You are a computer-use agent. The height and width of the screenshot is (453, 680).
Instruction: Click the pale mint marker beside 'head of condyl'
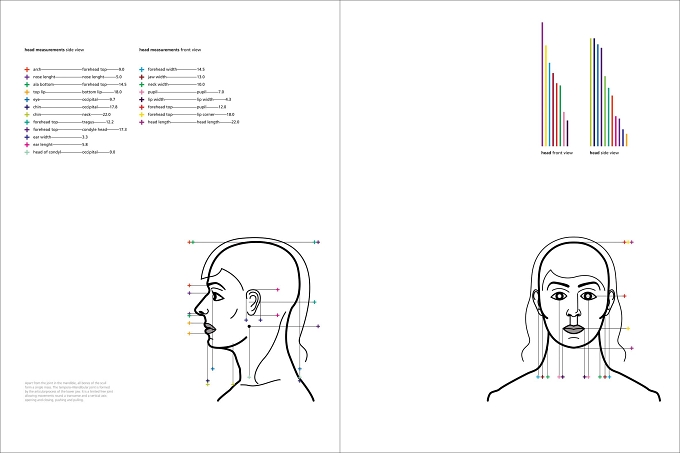(27, 152)
